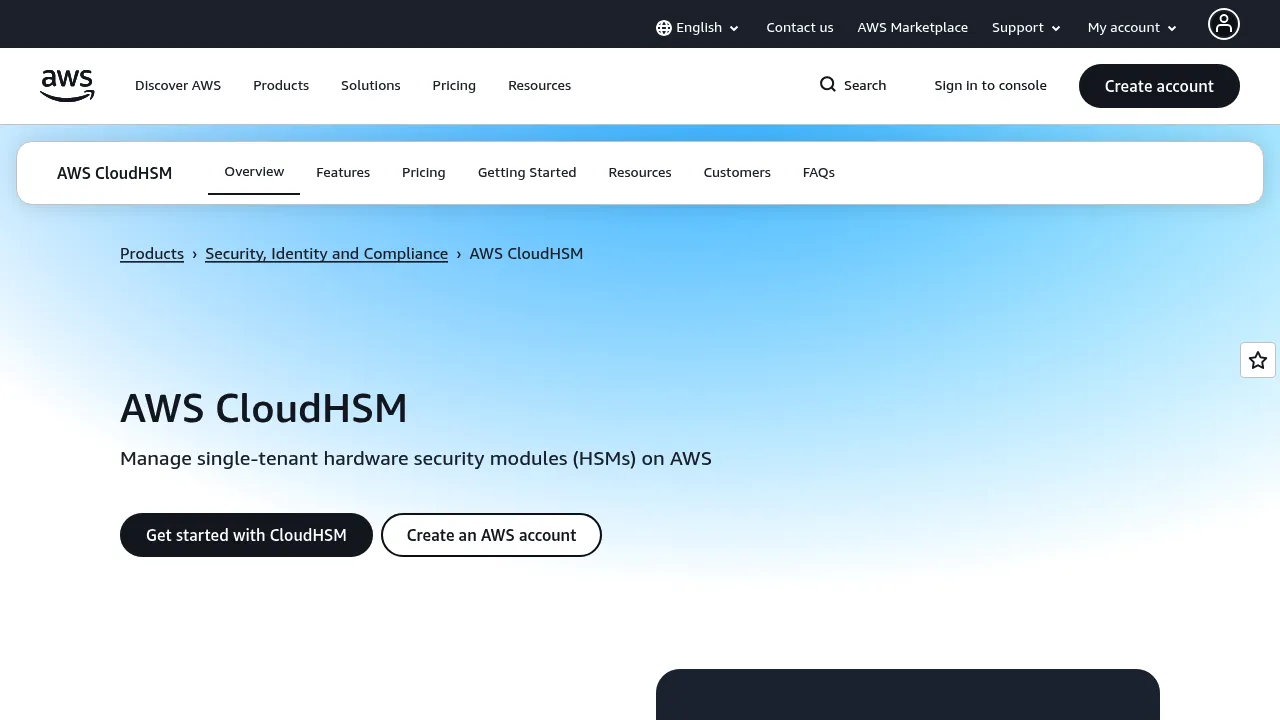Screen dimensions: 1280x720
Task: Click Create an AWS account button
Action: click(x=491, y=535)
